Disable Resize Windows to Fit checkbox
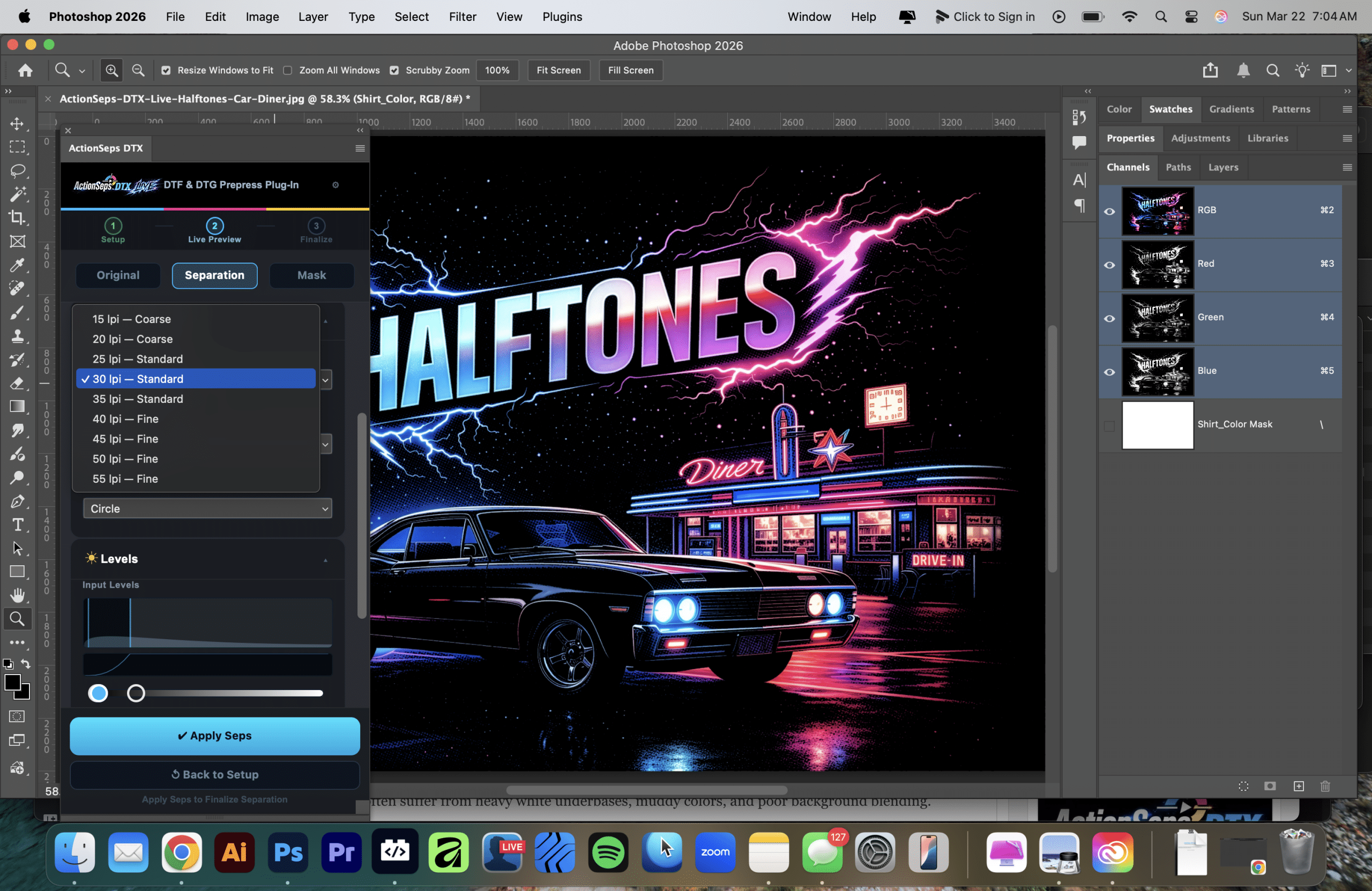This screenshot has height=891, width=1372. tap(166, 70)
